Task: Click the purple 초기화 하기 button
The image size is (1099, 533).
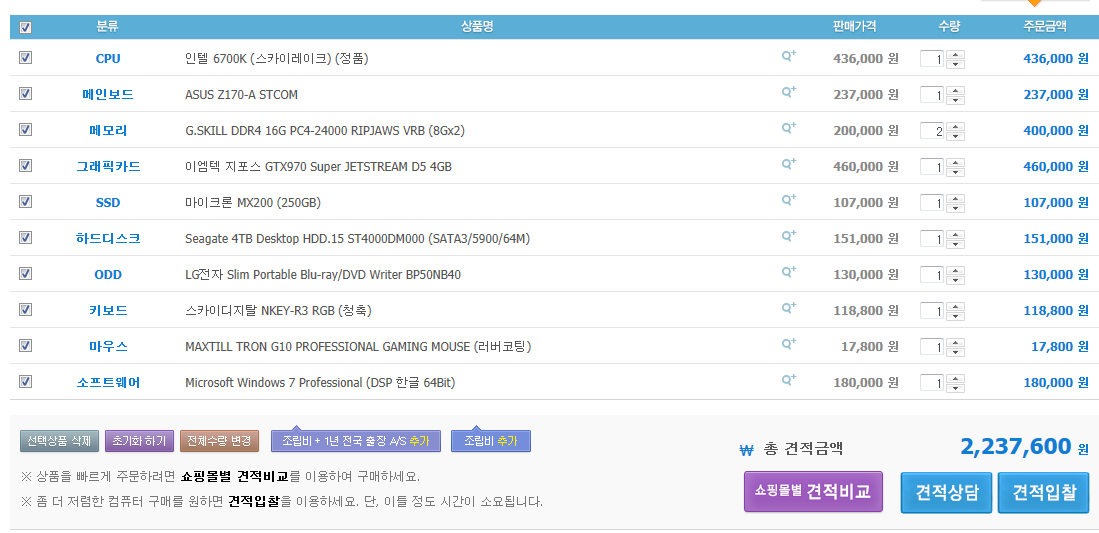Action: [139, 441]
